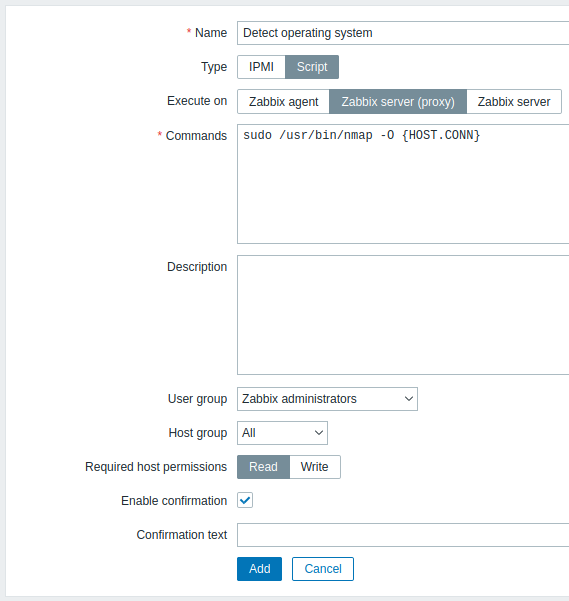Image resolution: width=569 pixels, height=601 pixels.
Task: Click the User group dropdown chevron arrow
Action: pyautogui.click(x=408, y=399)
